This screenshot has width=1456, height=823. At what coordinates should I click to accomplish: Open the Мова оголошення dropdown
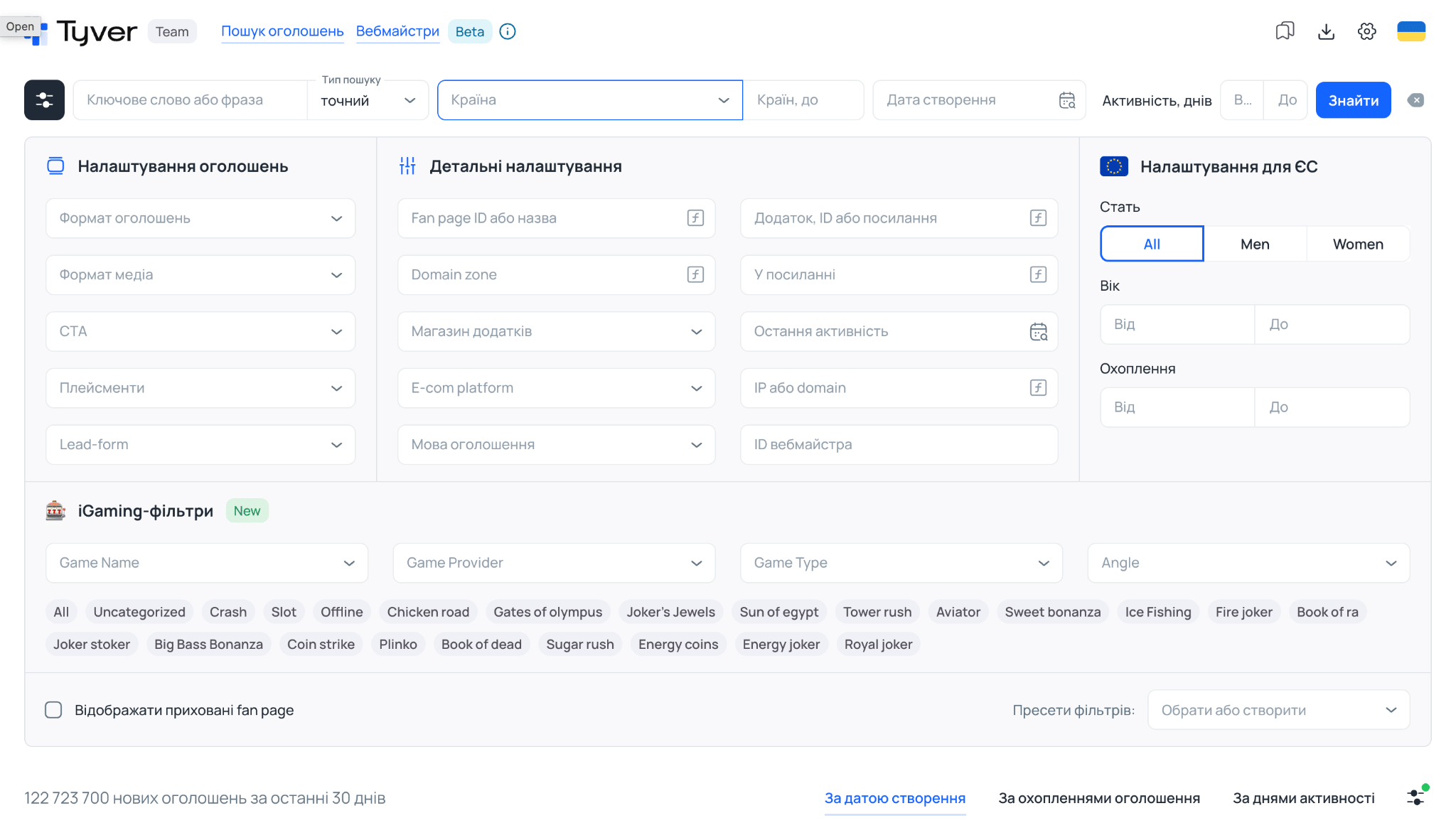coord(556,445)
